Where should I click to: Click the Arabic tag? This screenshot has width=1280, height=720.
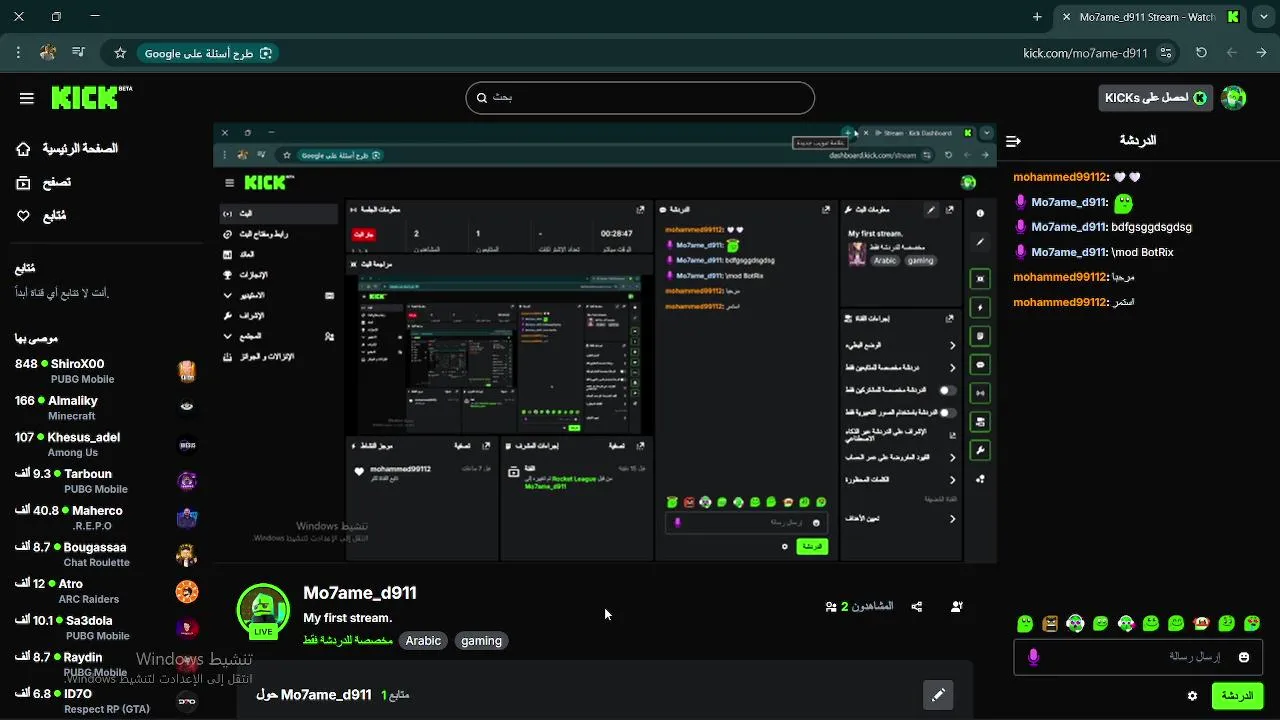coord(423,641)
